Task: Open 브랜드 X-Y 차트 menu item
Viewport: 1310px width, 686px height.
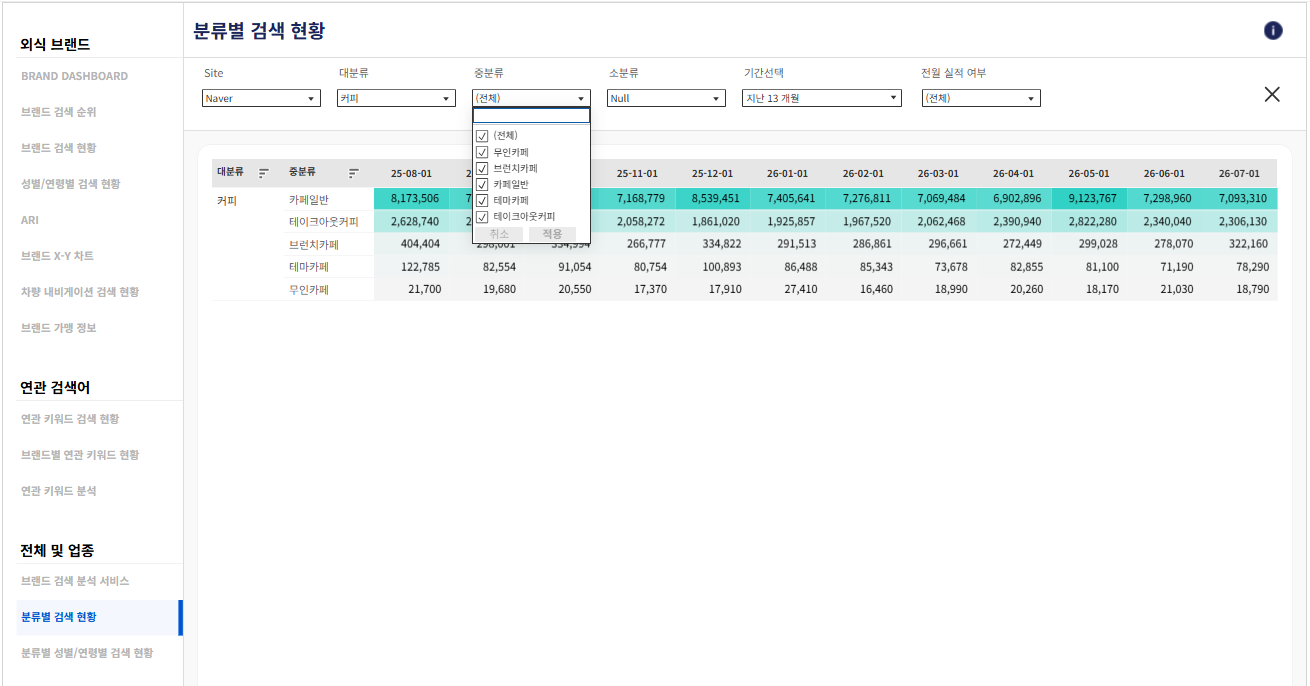Action: click(57, 256)
